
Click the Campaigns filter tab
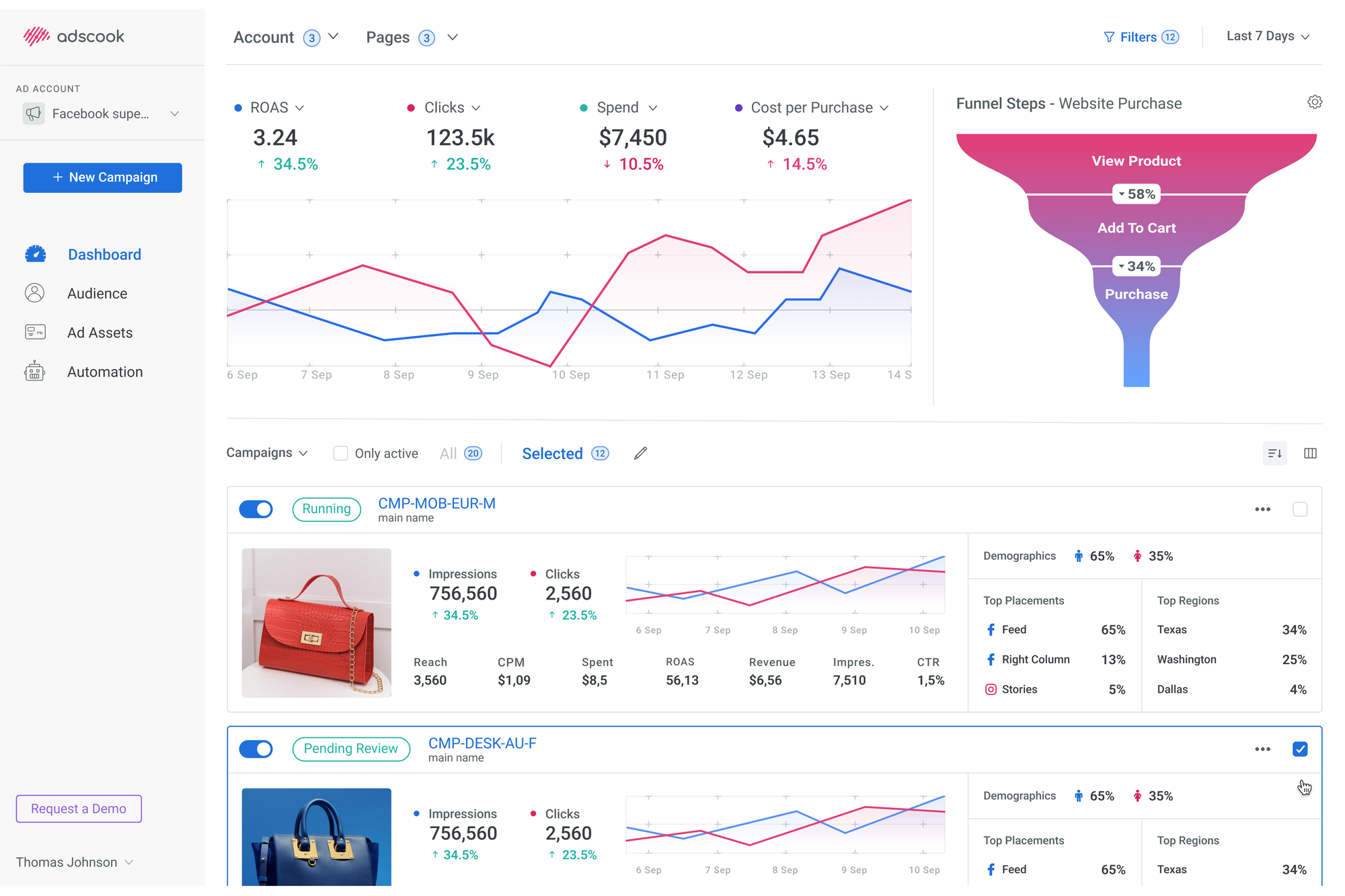pyautogui.click(x=265, y=452)
